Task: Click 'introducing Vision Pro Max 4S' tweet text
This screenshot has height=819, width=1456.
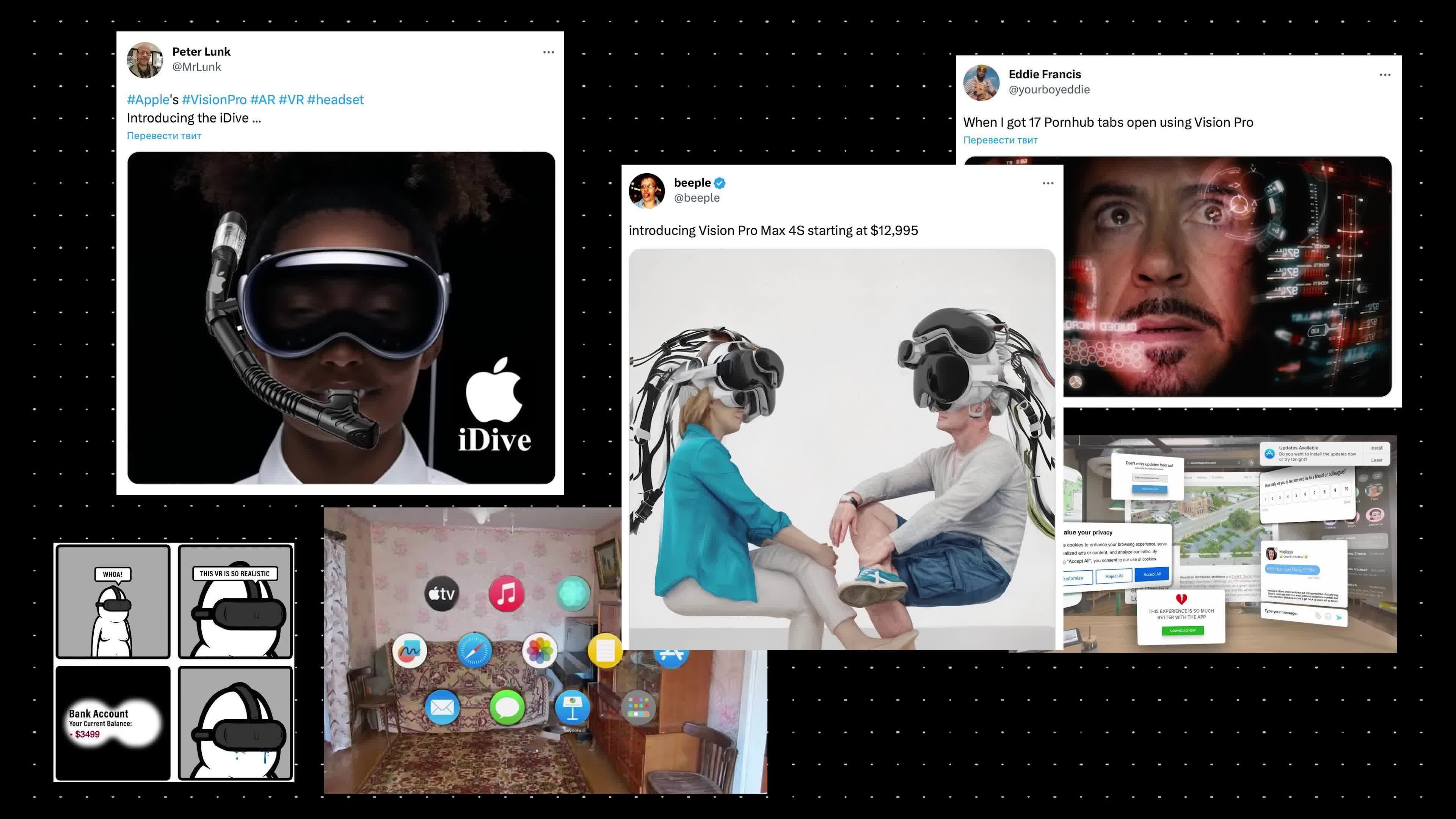Action: [773, 231]
